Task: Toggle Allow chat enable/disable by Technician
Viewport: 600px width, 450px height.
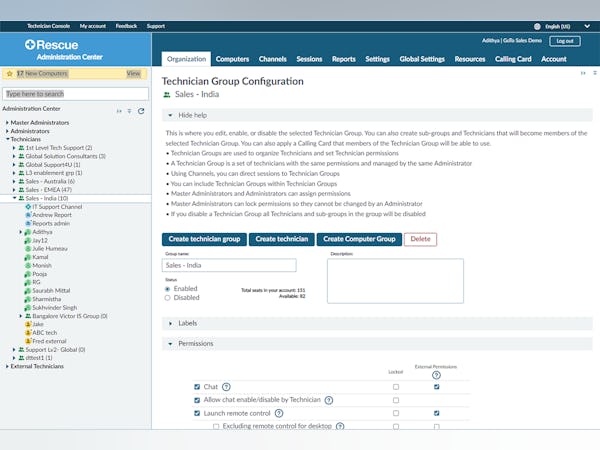Action: click(x=197, y=400)
